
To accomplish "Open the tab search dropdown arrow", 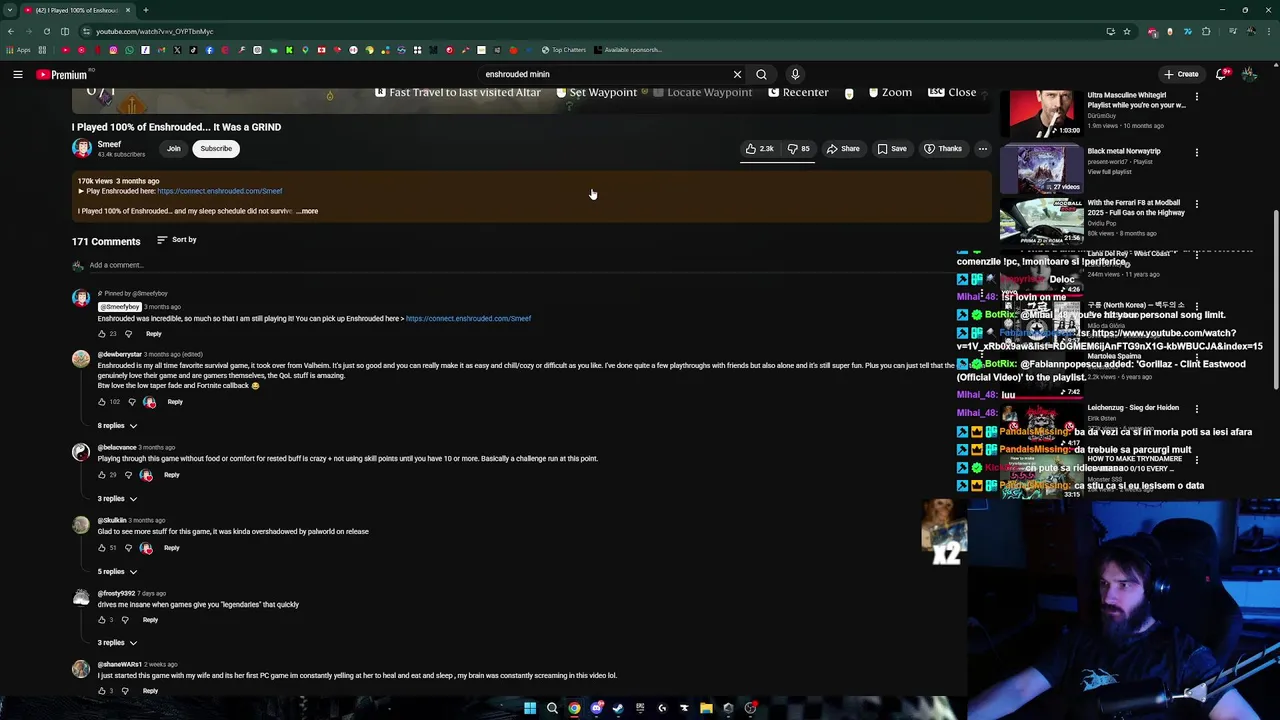I will (x=9, y=10).
